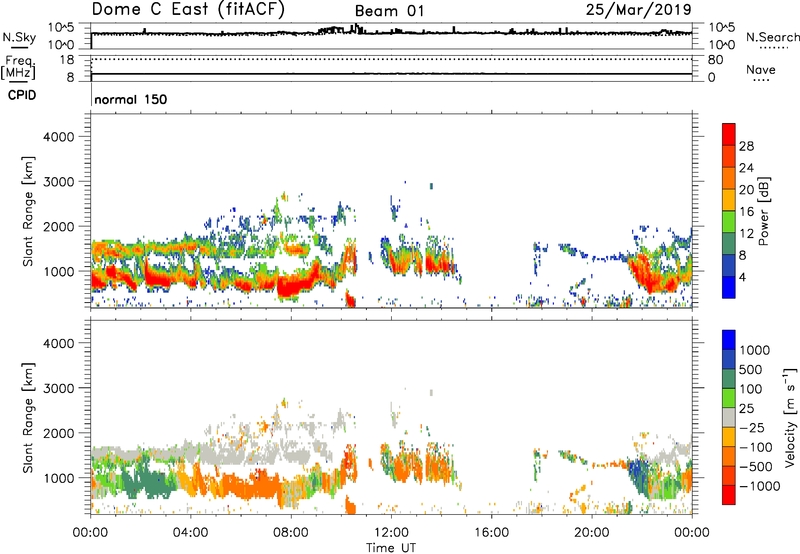Click the "Time UT" axis title
The height and width of the screenshot is (554, 800).
(x=391, y=548)
